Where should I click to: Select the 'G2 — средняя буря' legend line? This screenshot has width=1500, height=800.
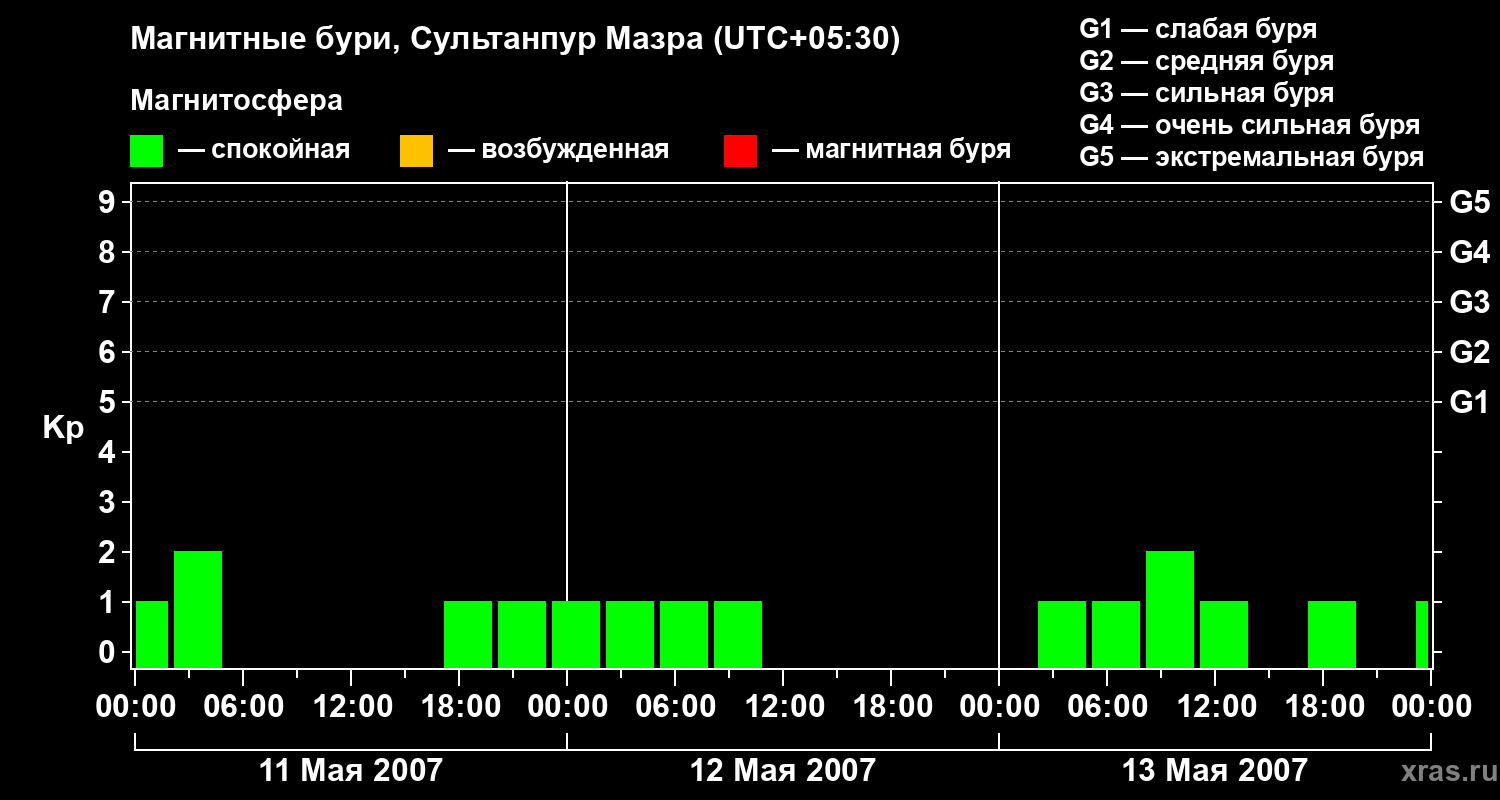[x=1207, y=61]
